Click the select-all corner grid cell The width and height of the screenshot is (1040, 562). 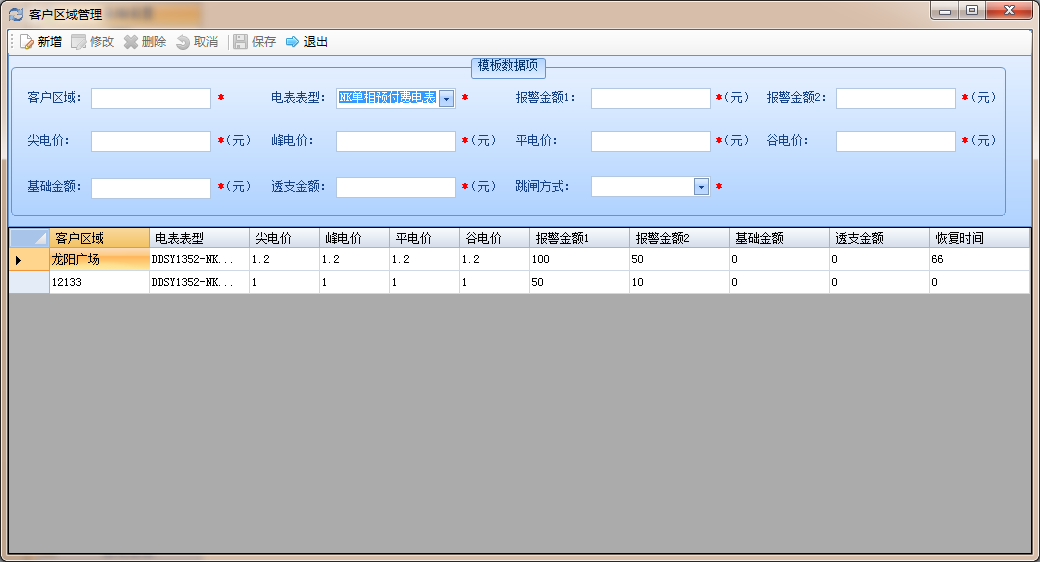pyautogui.click(x=29, y=238)
